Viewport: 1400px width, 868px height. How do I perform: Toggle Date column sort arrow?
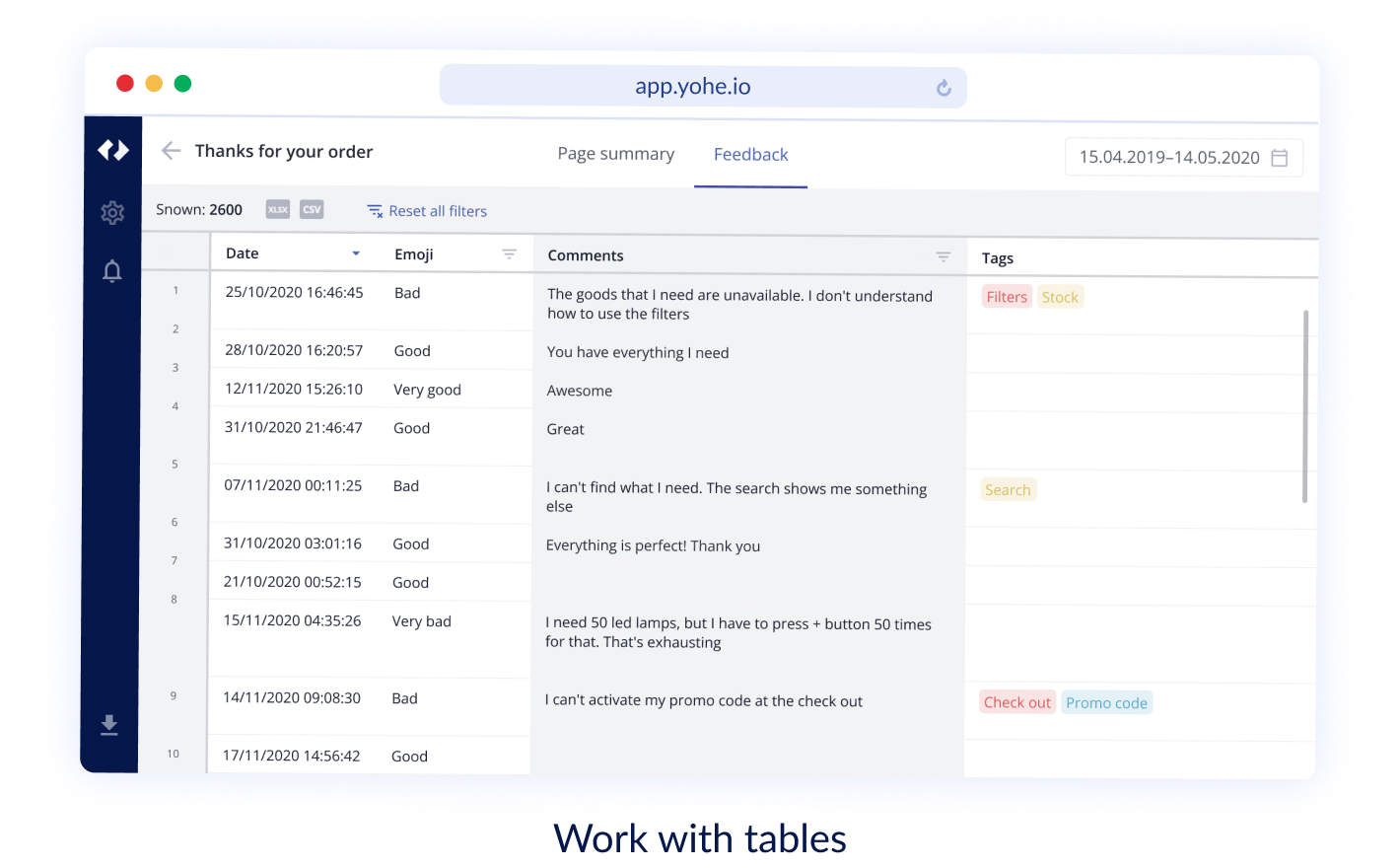pyautogui.click(x=356, y=254)
